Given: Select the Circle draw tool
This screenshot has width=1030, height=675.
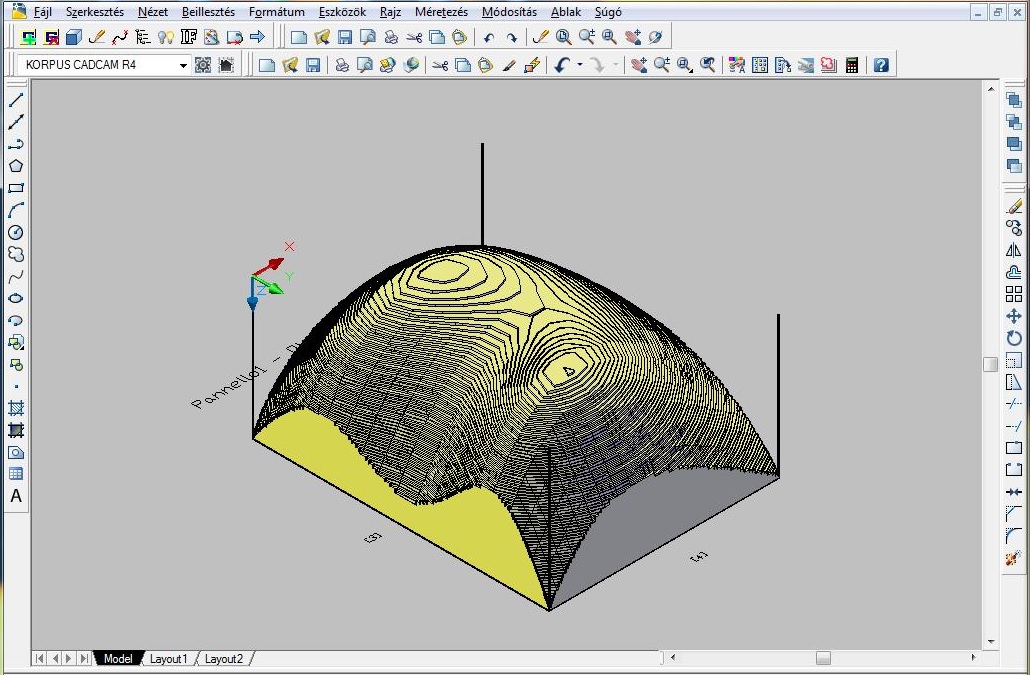Looking at the screenshot, I should [x=16, y=232].
